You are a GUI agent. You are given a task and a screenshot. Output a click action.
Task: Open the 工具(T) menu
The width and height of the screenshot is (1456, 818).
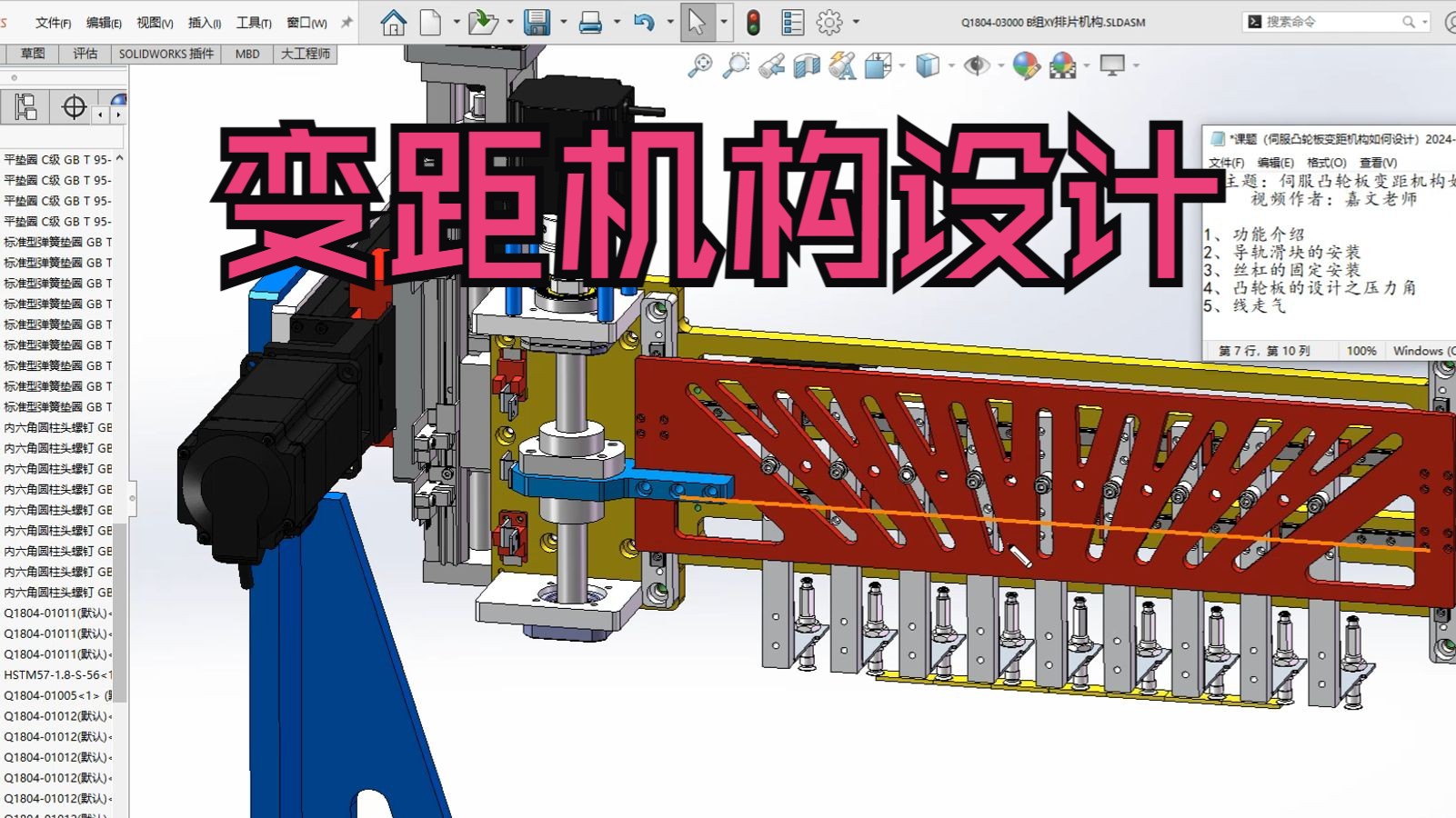[x=254, y=23]
